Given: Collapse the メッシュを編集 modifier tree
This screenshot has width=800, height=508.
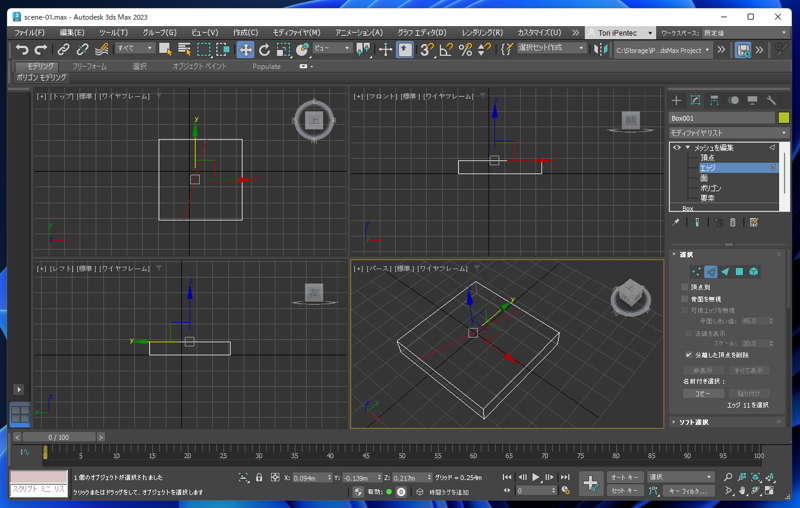Looking at the screenshot, I should point(687,147).
